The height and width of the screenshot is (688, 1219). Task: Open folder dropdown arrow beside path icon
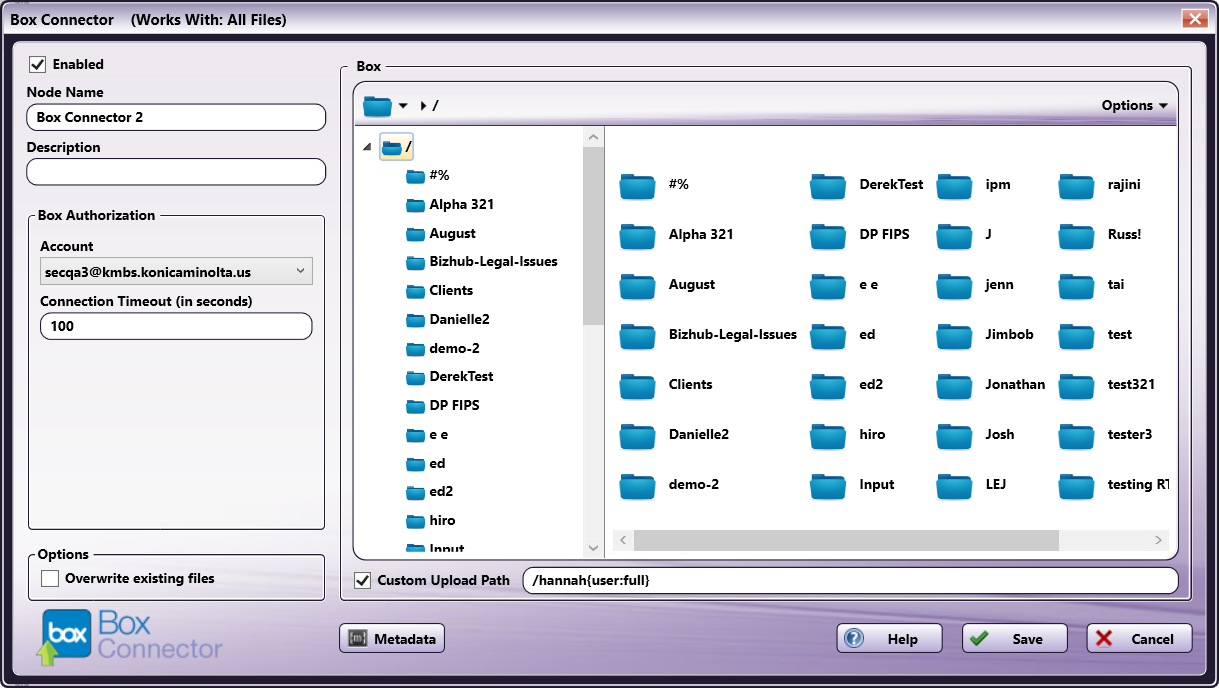click(x=403, y=106)
